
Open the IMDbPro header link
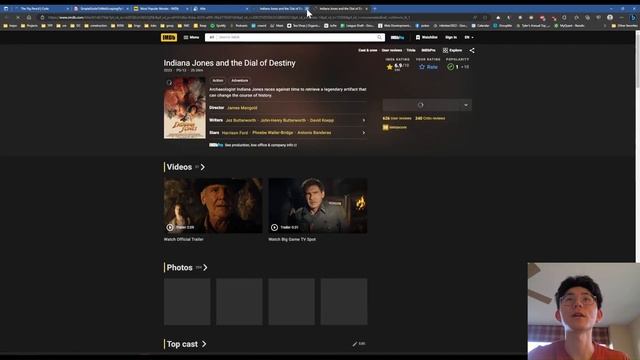pyautogui.click(x=397, y=38)
